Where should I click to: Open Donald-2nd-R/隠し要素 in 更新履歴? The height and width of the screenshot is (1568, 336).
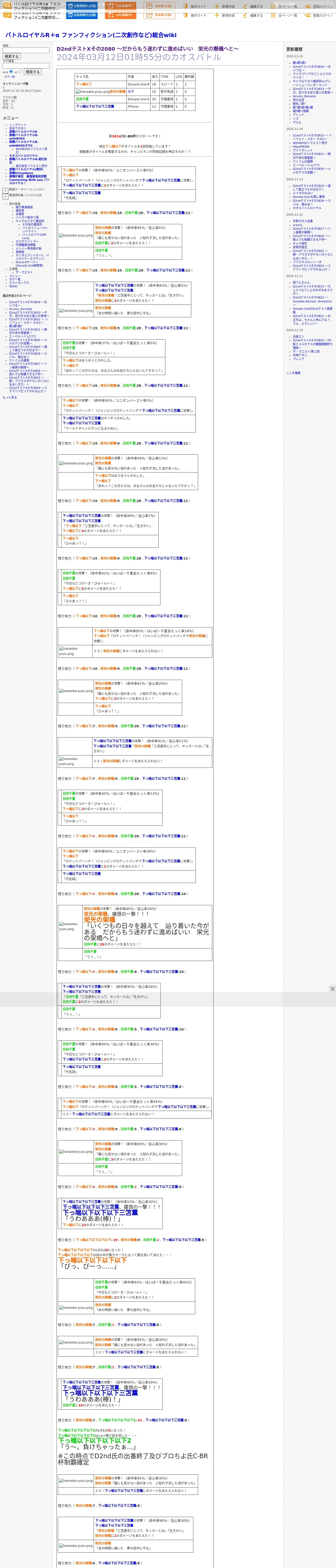[309, 197]
